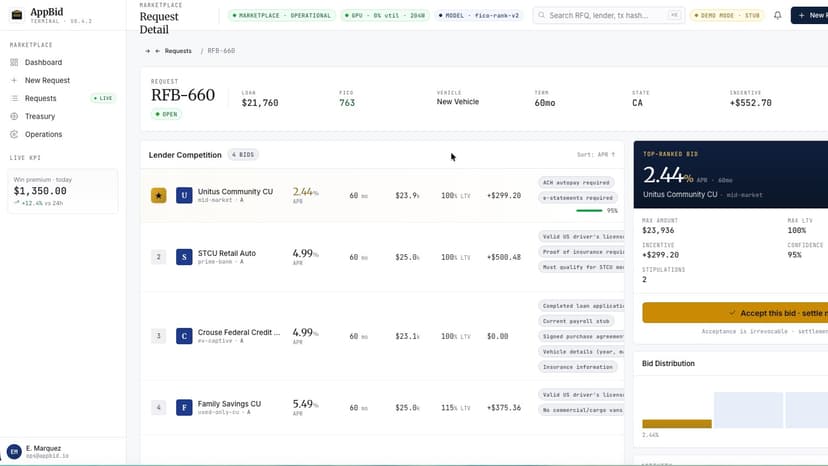Click the breadcrumb back arrow
Viewport: 828px width, 466px height.
(157, 51)
